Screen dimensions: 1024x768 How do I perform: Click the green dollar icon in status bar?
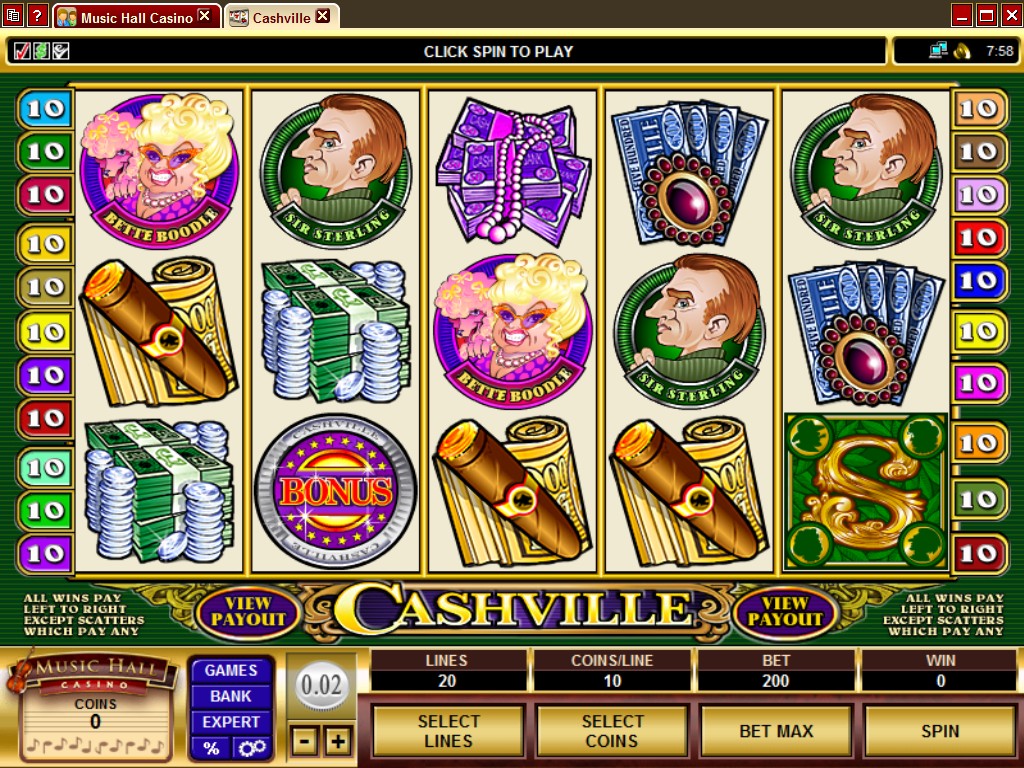pyautogui.click(x=41, y=50)
